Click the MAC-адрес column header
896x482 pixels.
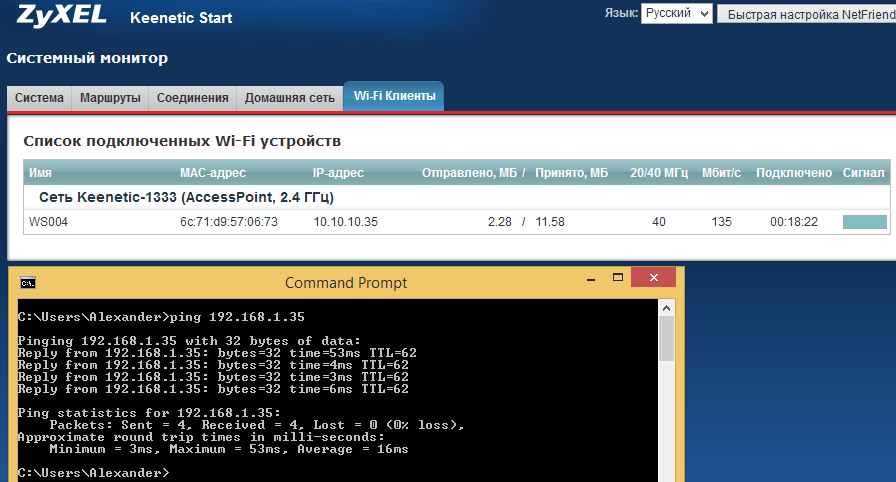pos(212,173)
